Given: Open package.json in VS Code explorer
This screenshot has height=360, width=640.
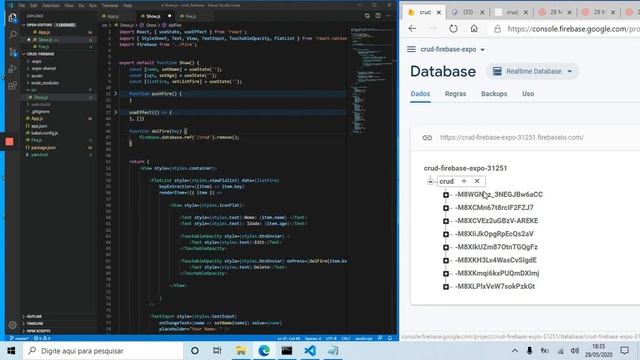Looking at the screenshot, I should click(x=43, y=147).
